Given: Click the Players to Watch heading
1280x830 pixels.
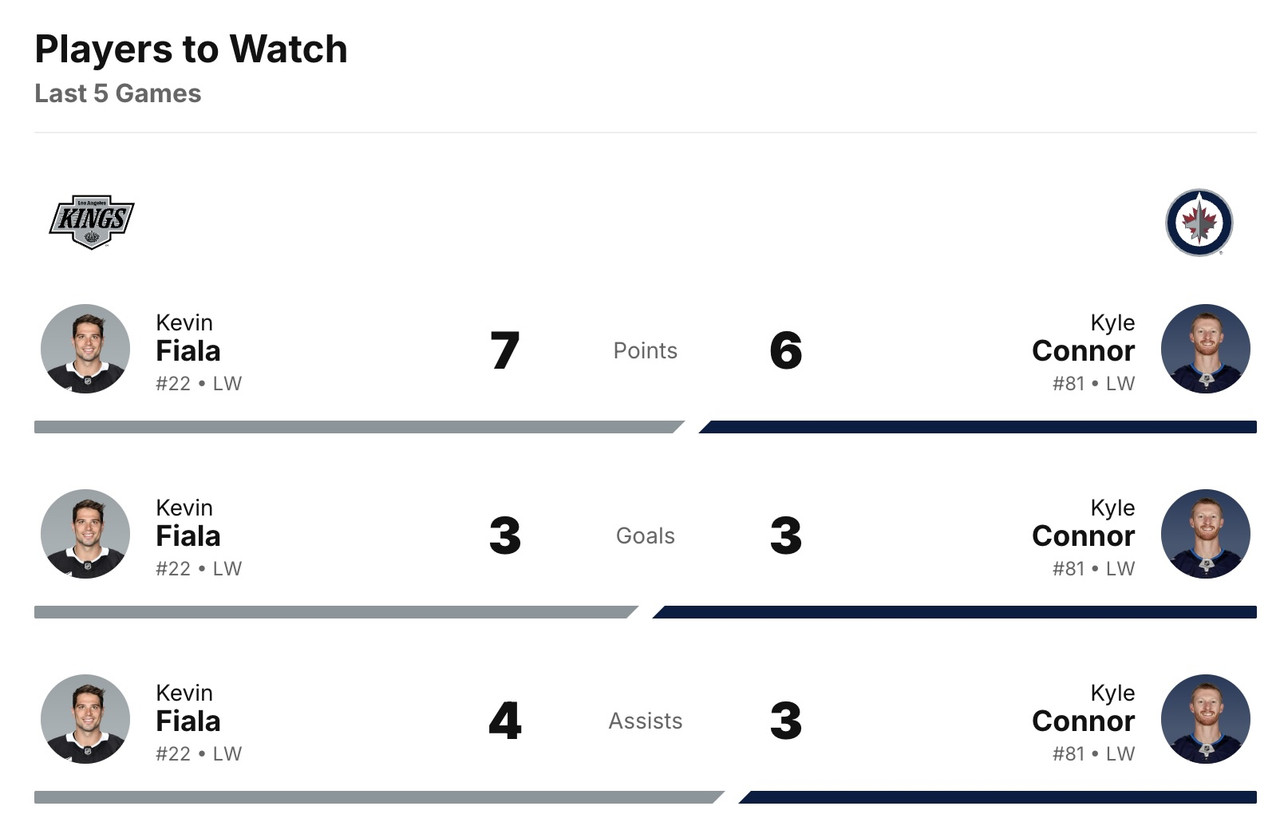Looking at the screenshot, I should 191,49.
